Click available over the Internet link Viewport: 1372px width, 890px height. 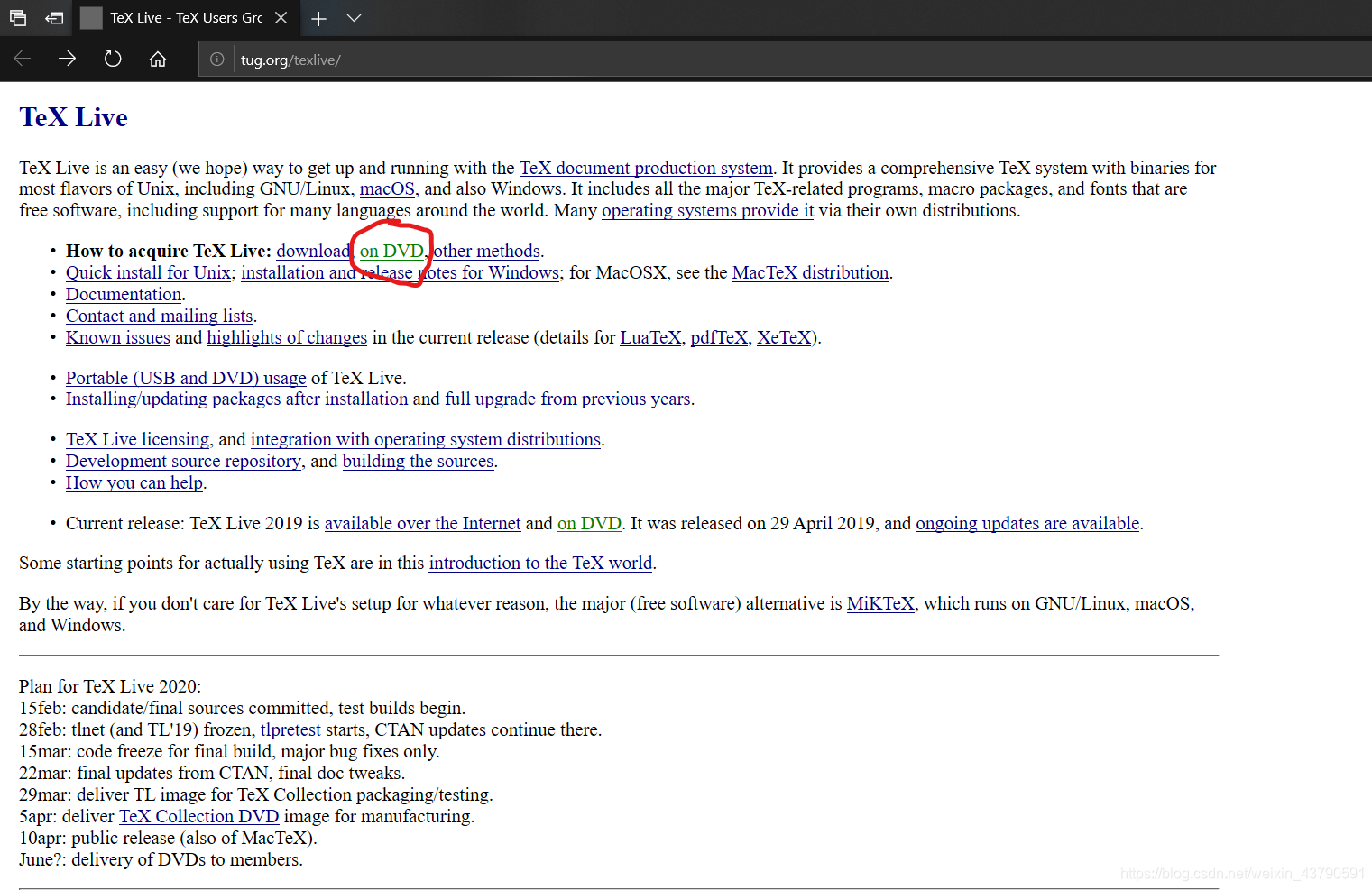(423, 524)
